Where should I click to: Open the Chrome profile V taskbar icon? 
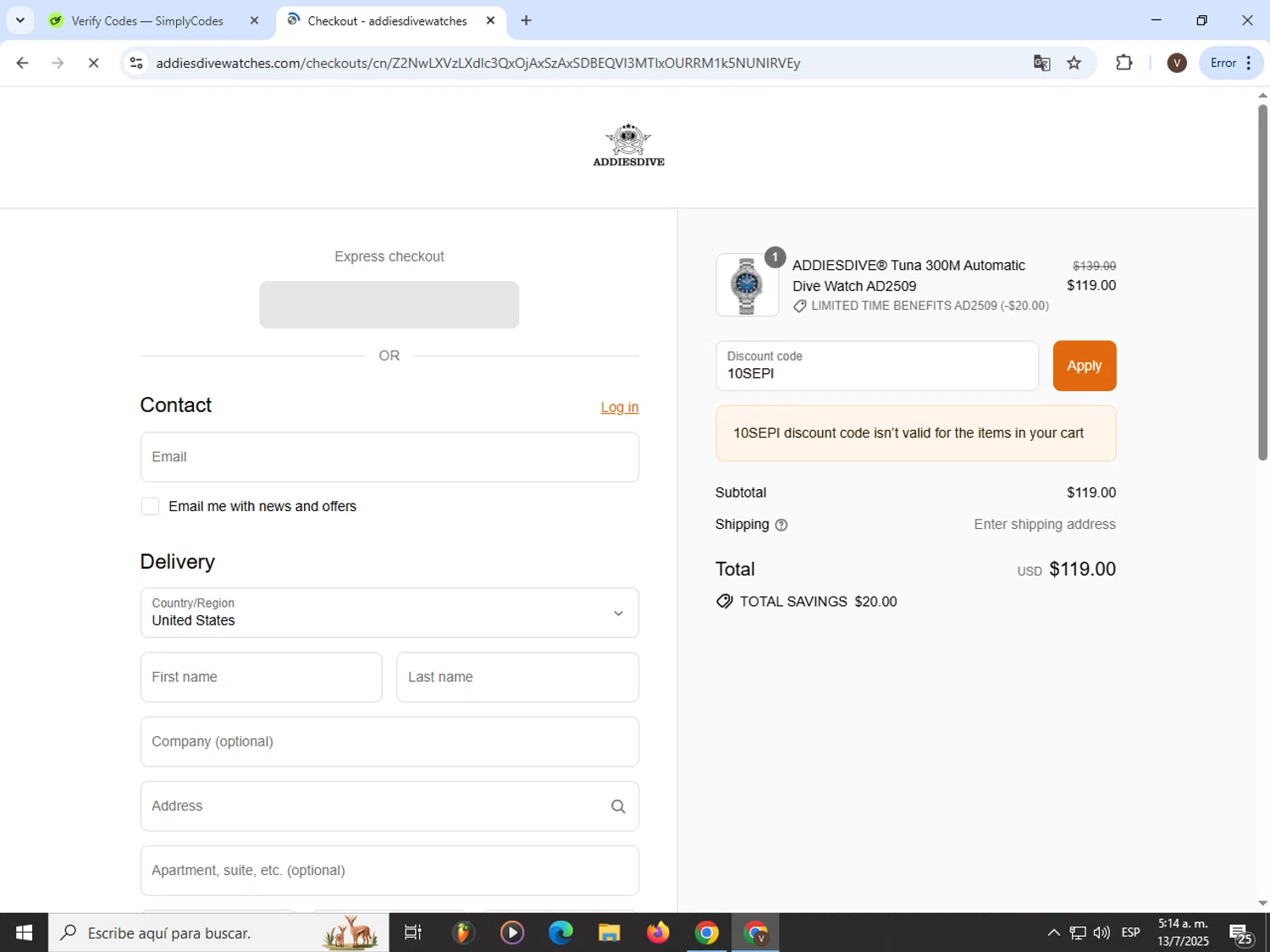click(755, 933)
